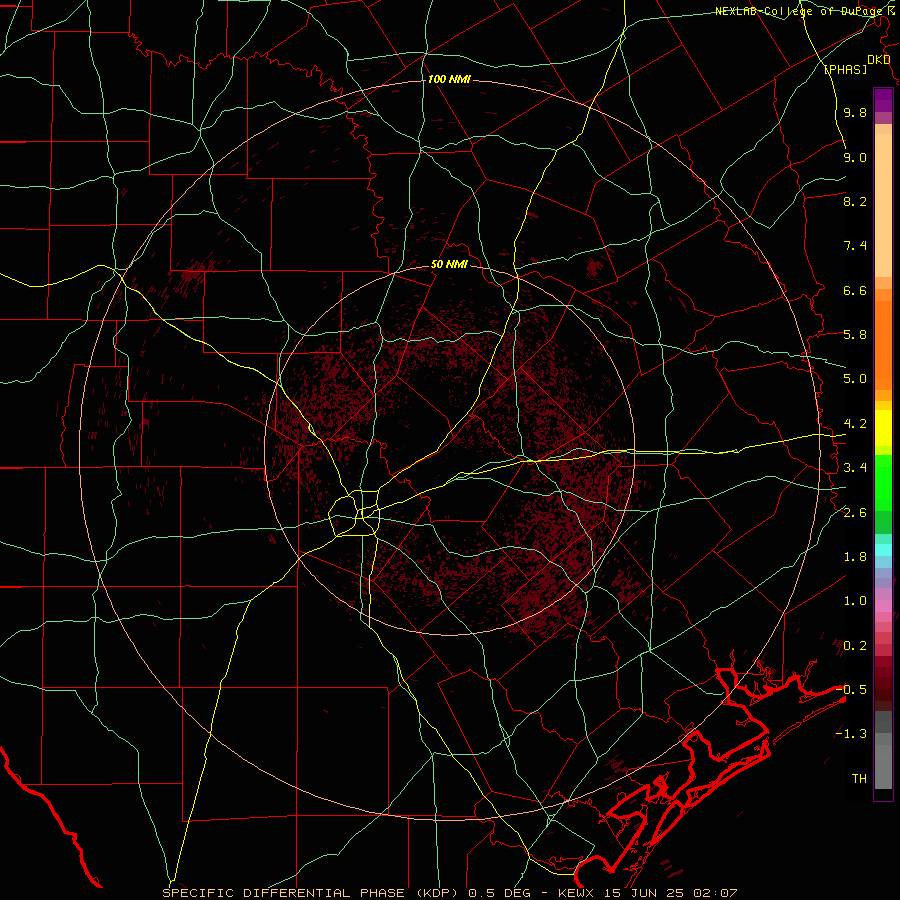The width and height of the screenshot is (900, 900).
Task: Click the 4.2 value on the color scale
Action: click(855, 424)
